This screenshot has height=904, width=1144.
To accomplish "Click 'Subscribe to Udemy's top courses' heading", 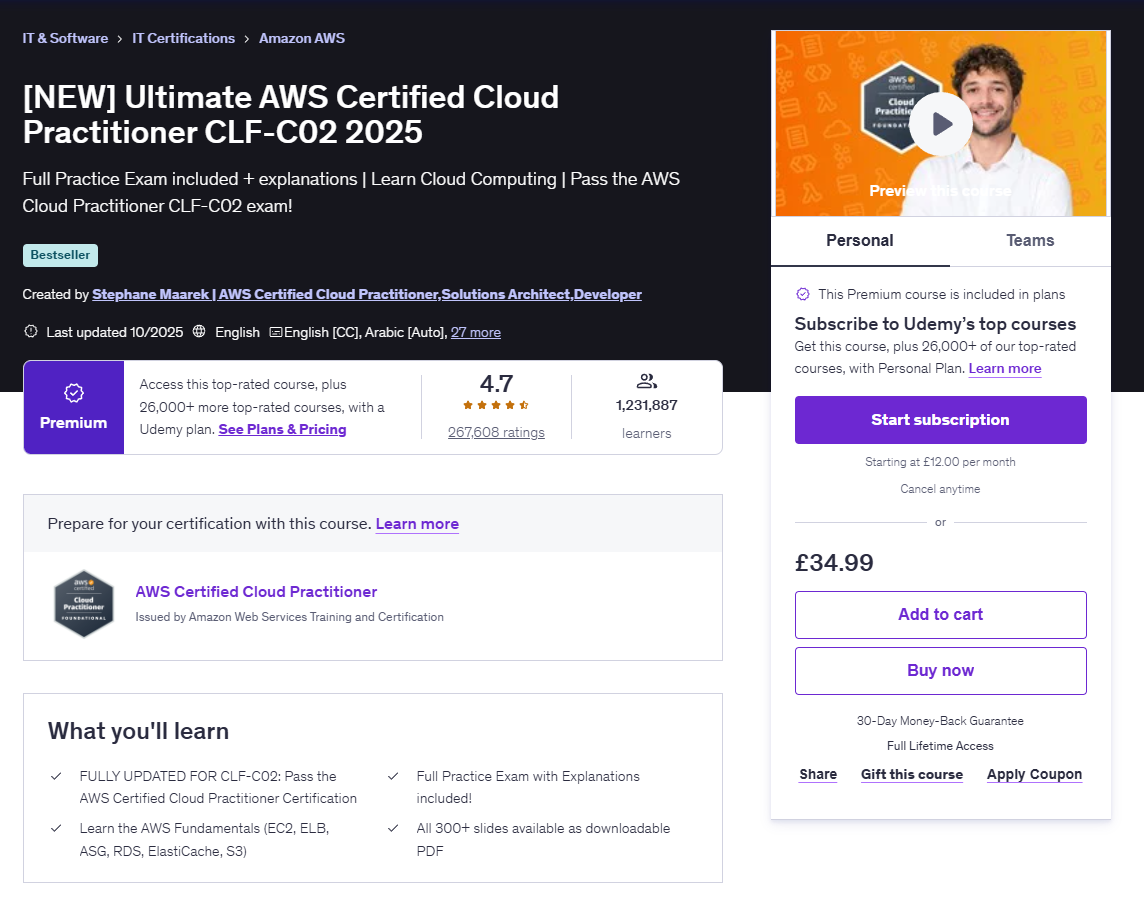I will tap(935, 324).
